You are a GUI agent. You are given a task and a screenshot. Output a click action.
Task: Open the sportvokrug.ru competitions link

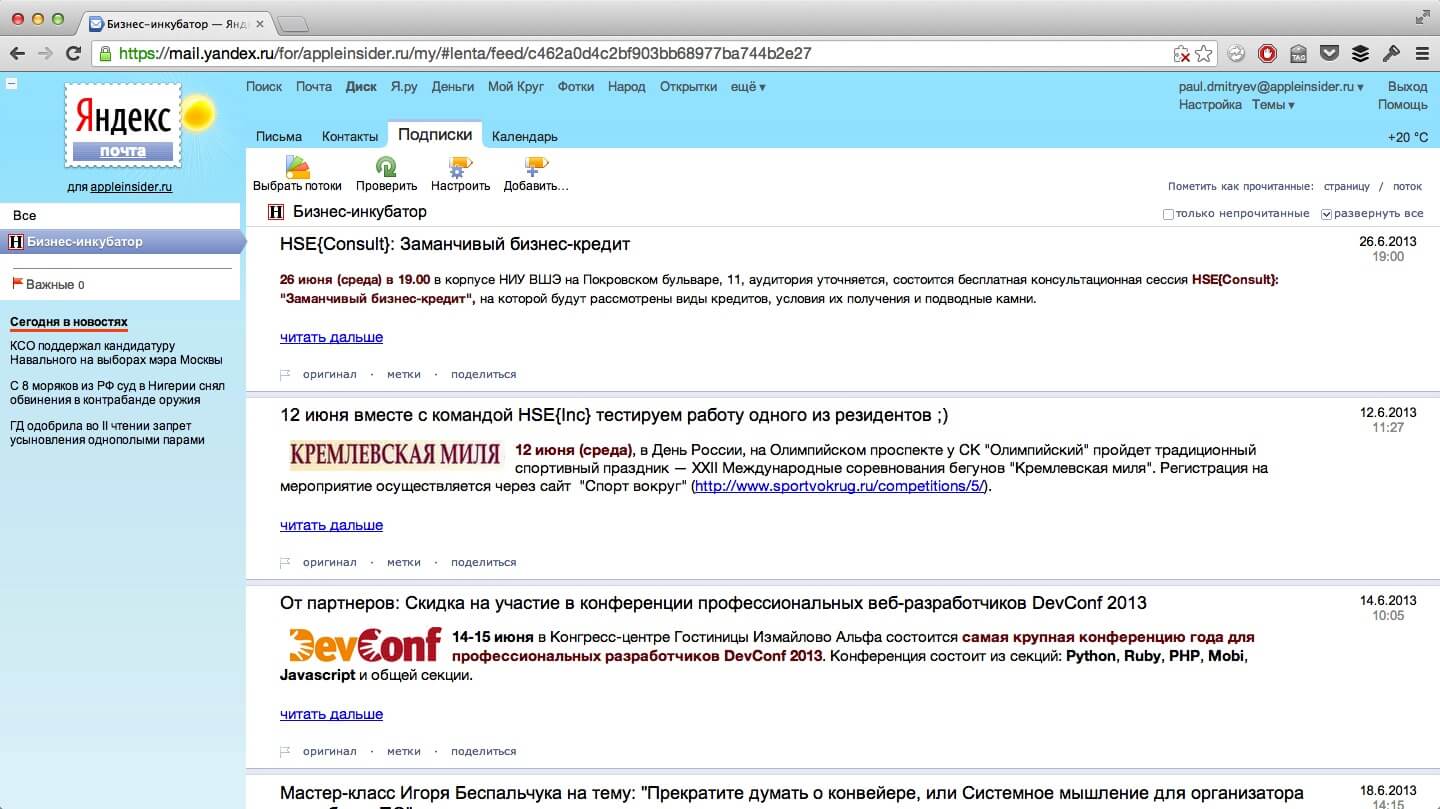[x=840, y=486]
